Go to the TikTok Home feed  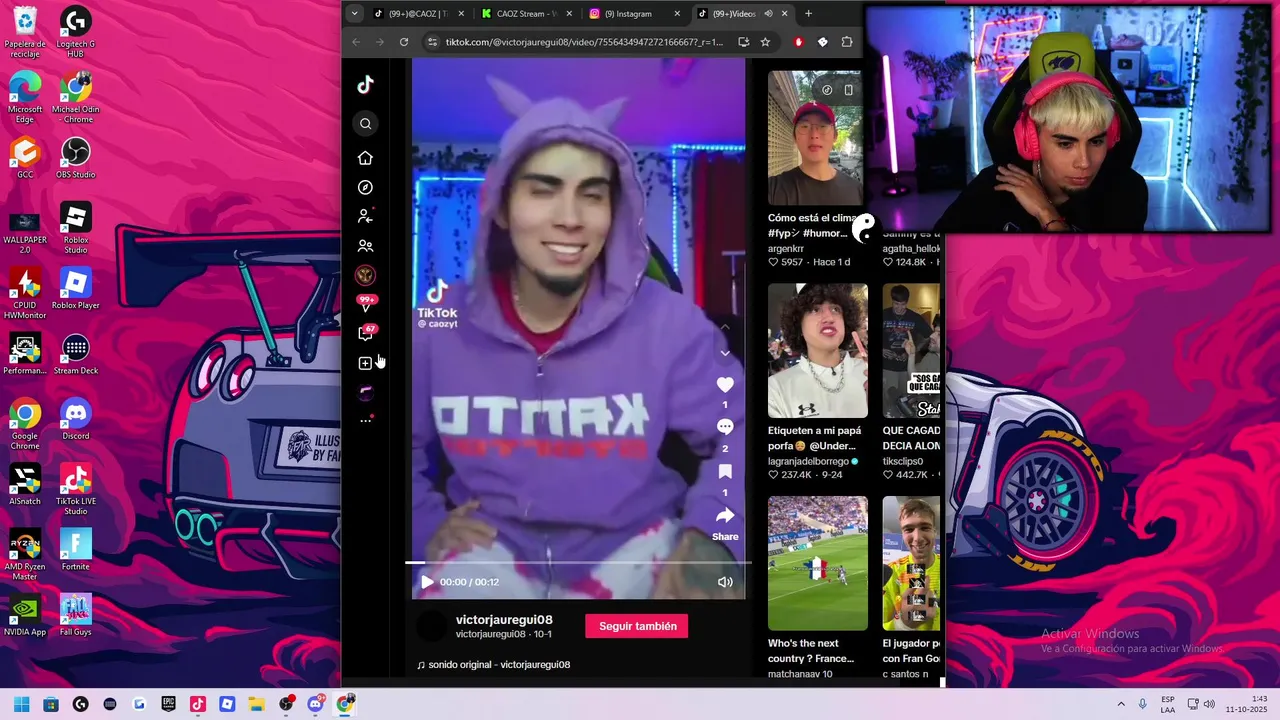(366, 158)
